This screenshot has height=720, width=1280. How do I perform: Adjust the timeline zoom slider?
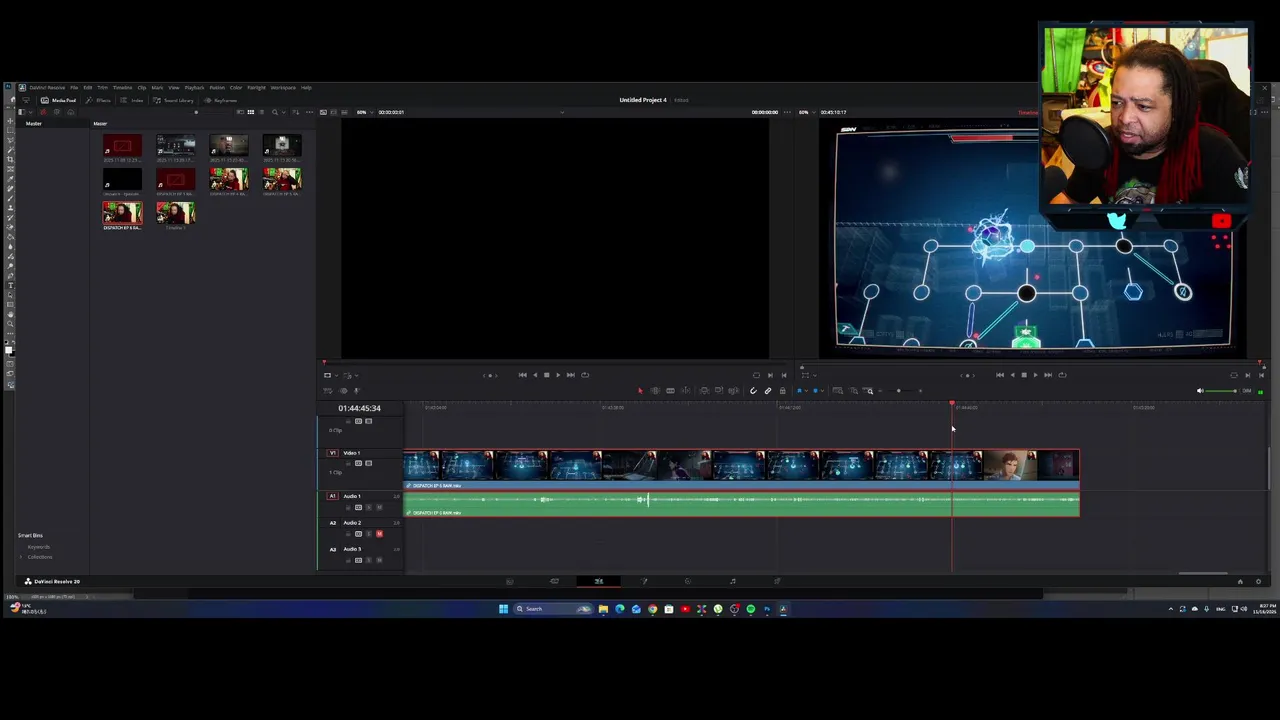pyautogui.click(x=899, y=391)
